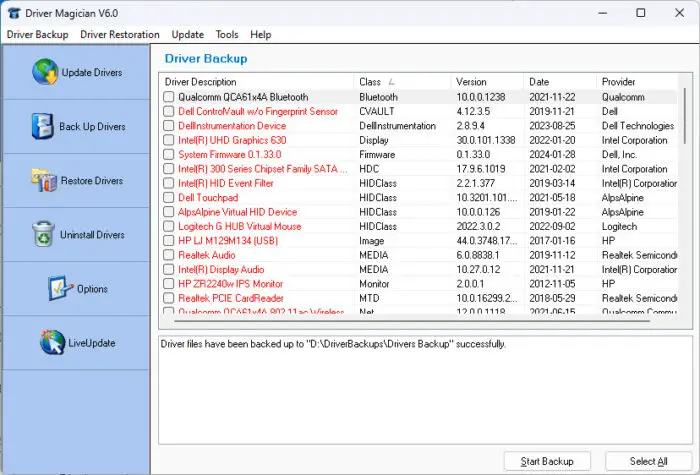Click the 'Logitech G HUB Virtual Mouse' entry
700x475 pixels.
[x=240, y=226]
